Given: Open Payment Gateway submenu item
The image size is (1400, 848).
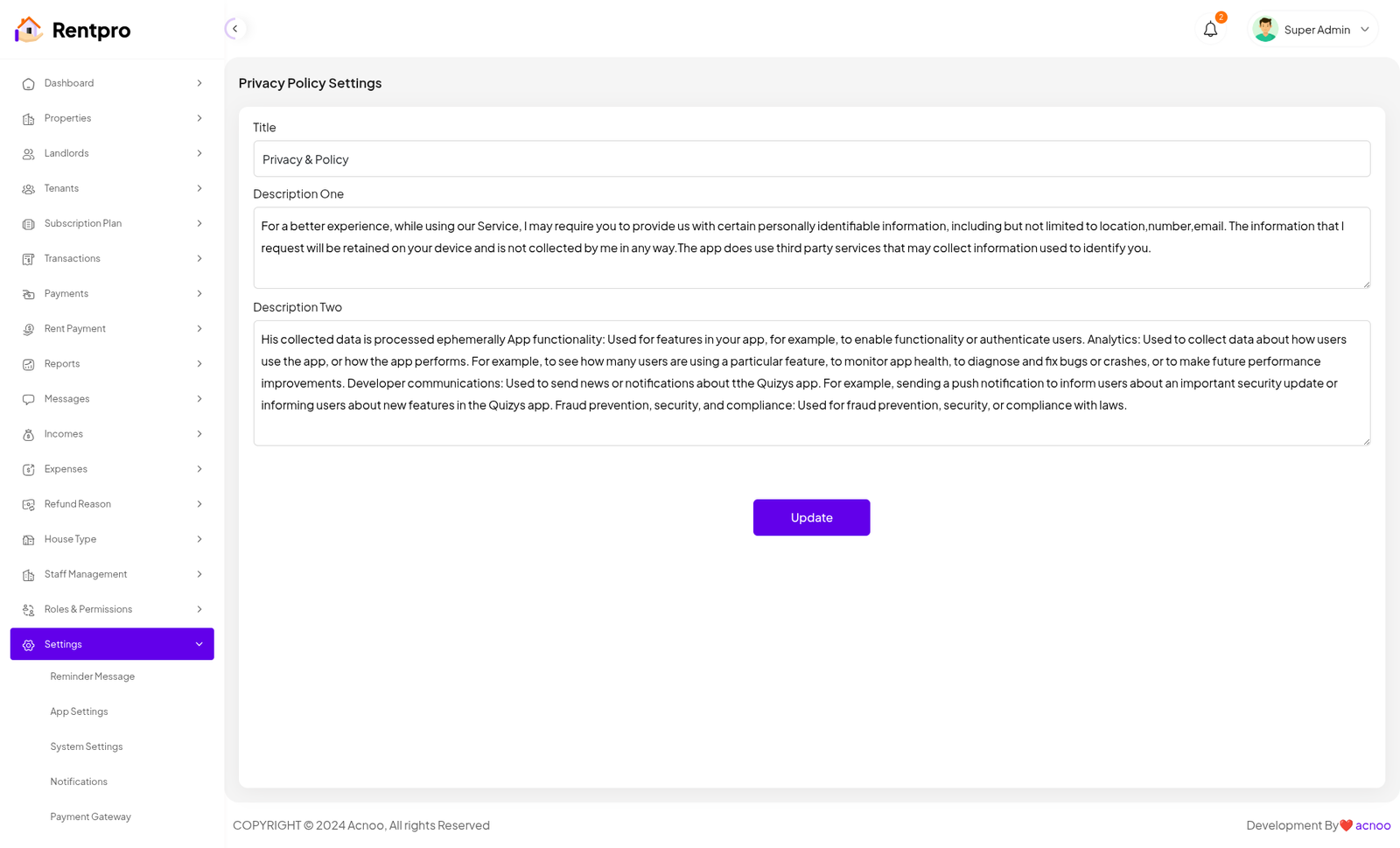Looking at the screenshot, I should coord(91,816).
